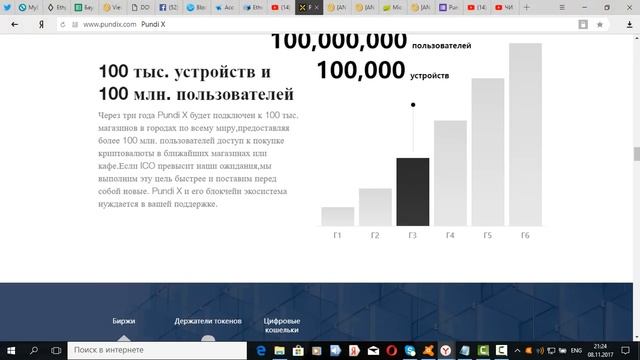Switch to the 'My' tab

28,7
